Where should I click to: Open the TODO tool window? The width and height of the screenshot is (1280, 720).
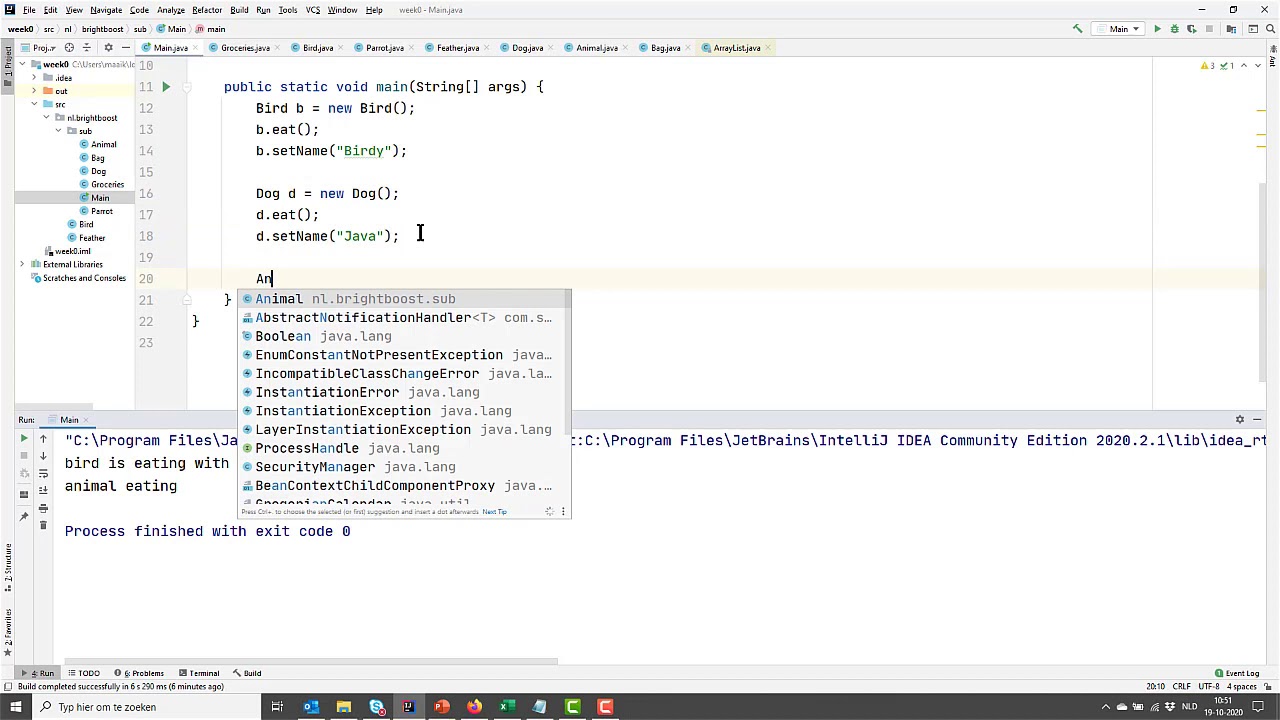[84, 673]
